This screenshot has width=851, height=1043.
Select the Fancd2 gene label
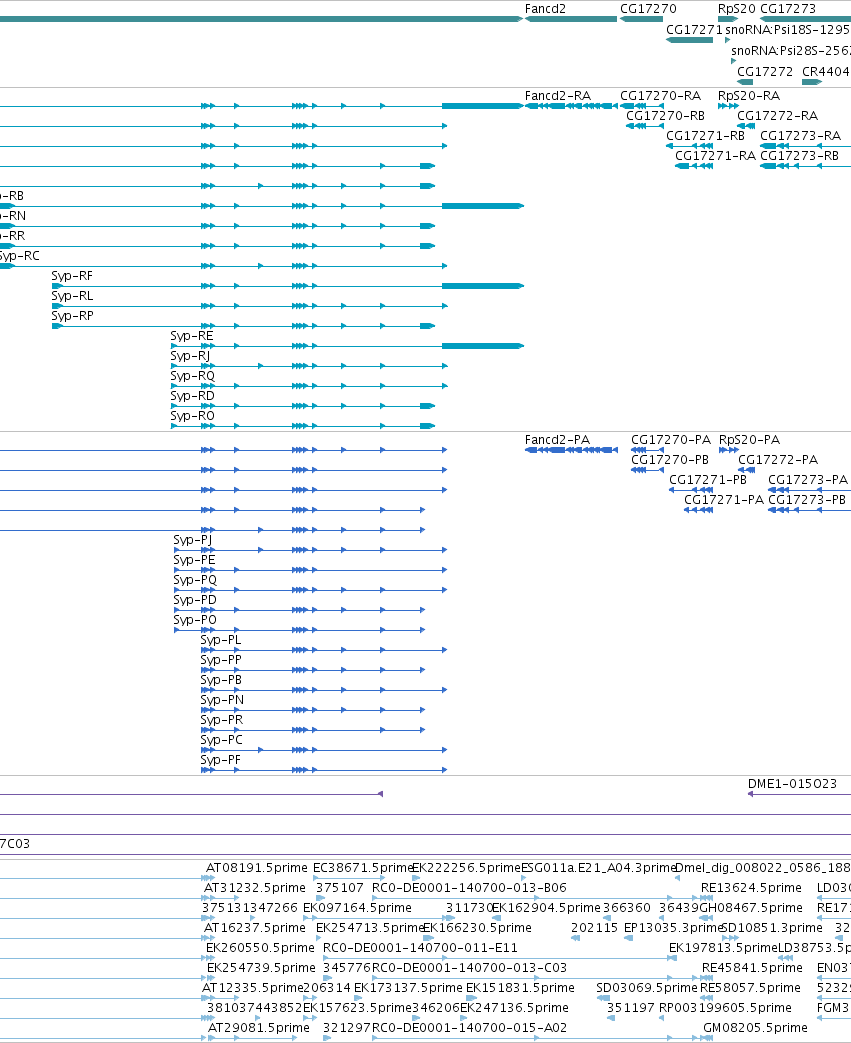(x=545, y=9)
